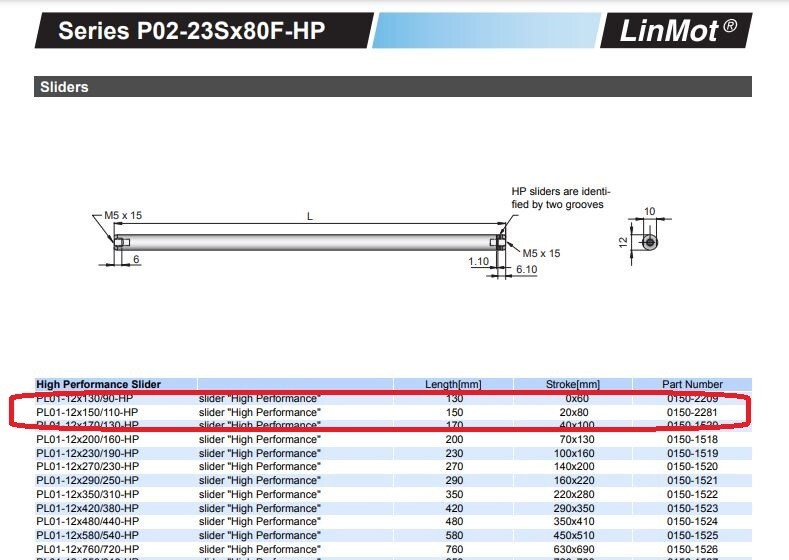The width and height of the screenshot is (789, 560).
Task: Click part number '0150-1525'
Action: coord(692,536)
